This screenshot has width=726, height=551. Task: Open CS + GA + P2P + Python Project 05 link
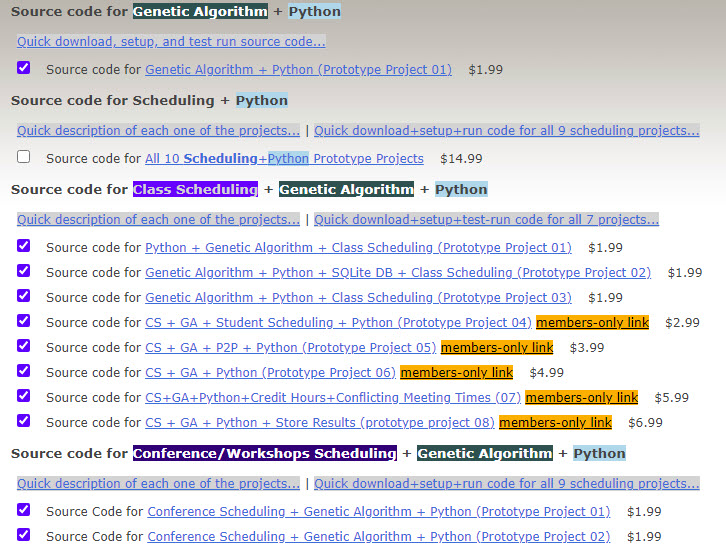point(291,348)
